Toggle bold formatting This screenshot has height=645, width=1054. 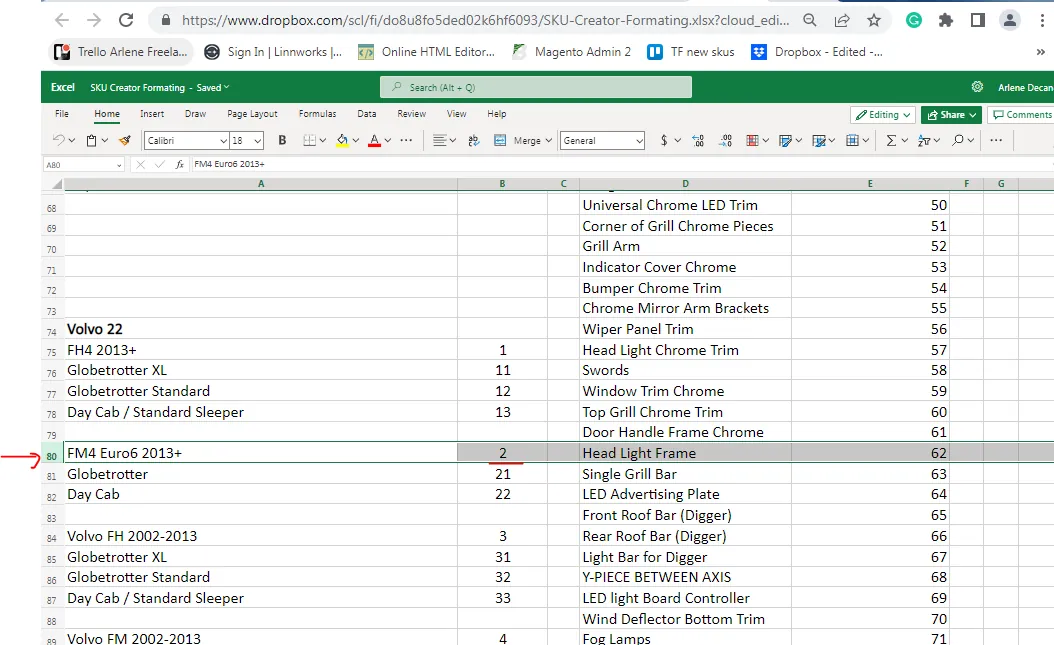click(282, 140)
